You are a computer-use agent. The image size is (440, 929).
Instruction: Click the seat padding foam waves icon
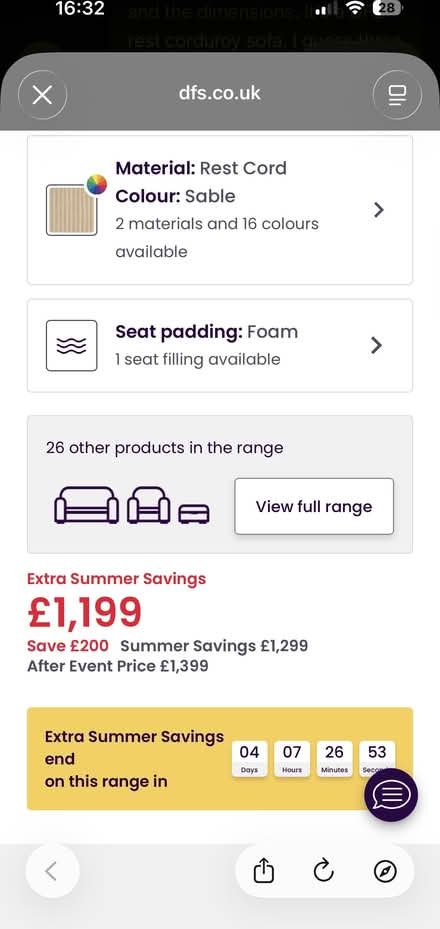pos(72,345)
